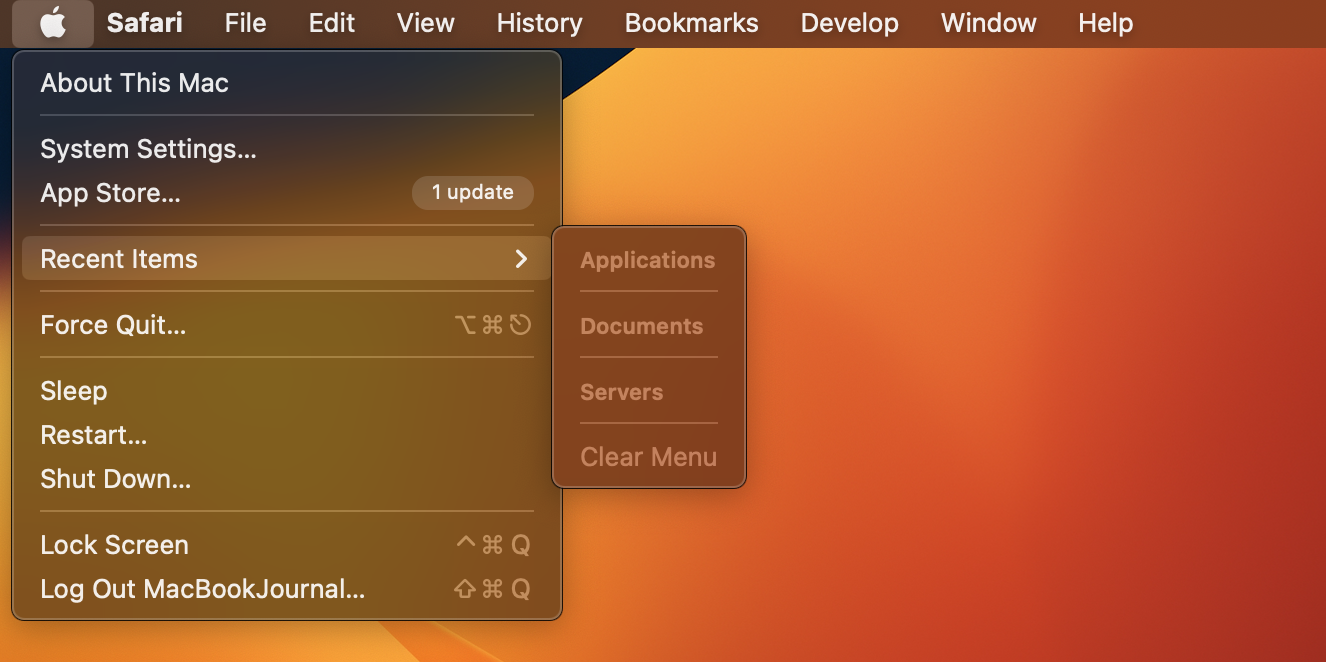The width and height of the screenshot is (1326, 662).
Task: Open About This Mac
Action: [133, 83]
